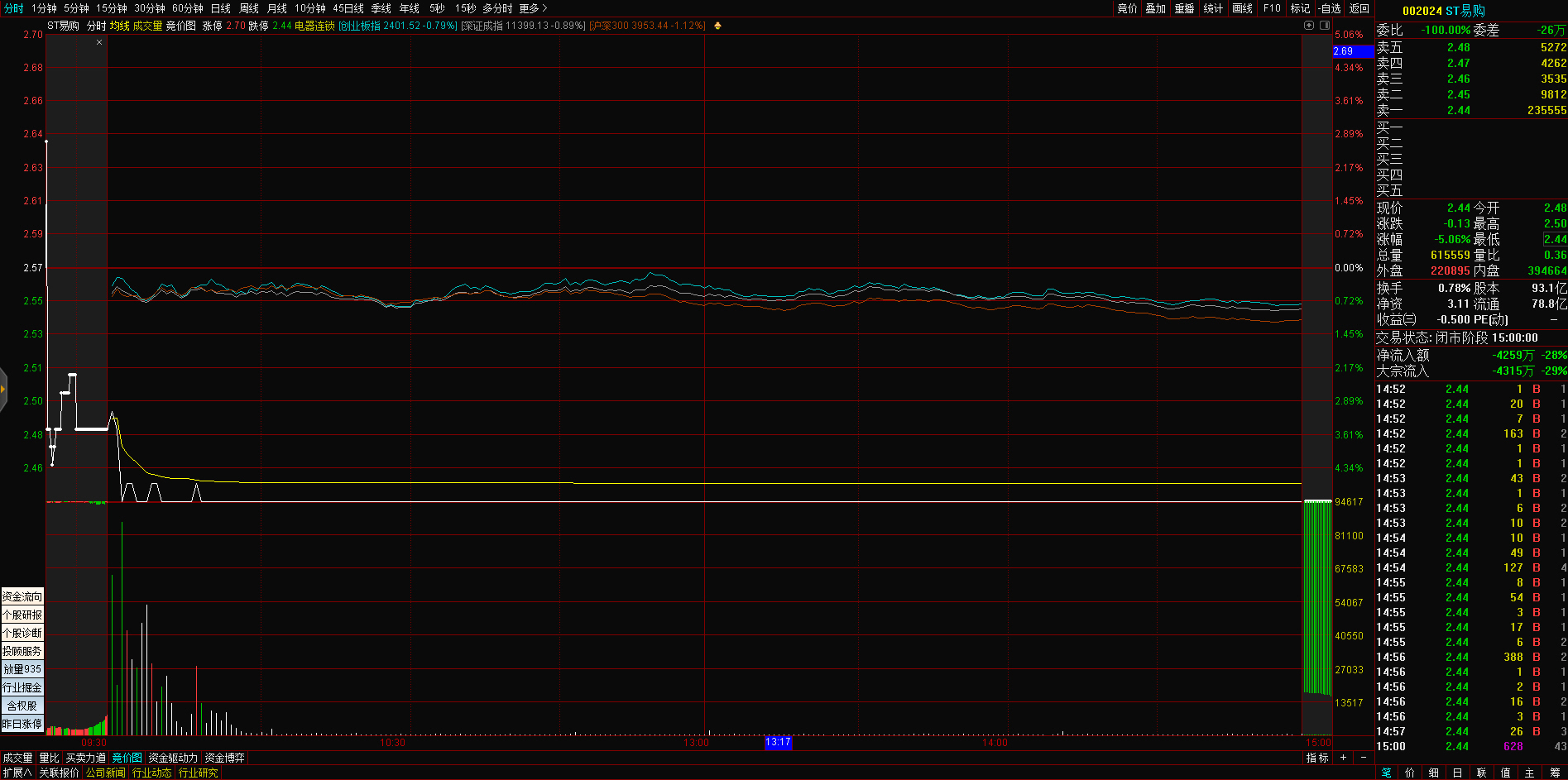Open the 筹 chip distribution tab

point(1554,773)
